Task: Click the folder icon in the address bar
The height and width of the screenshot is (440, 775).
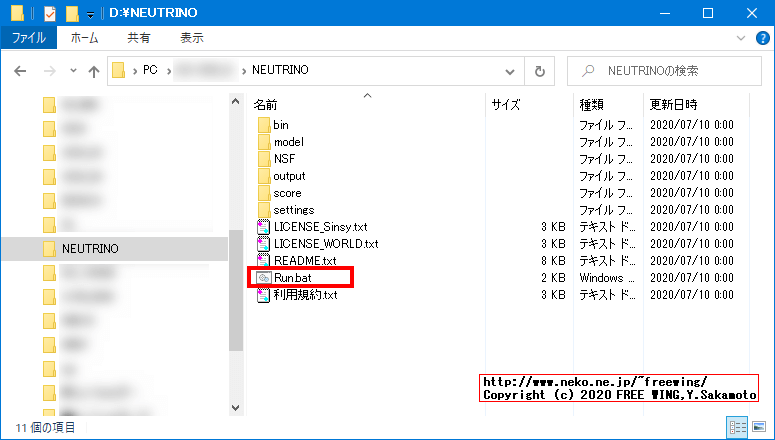Action: click(x=119, y=71)
